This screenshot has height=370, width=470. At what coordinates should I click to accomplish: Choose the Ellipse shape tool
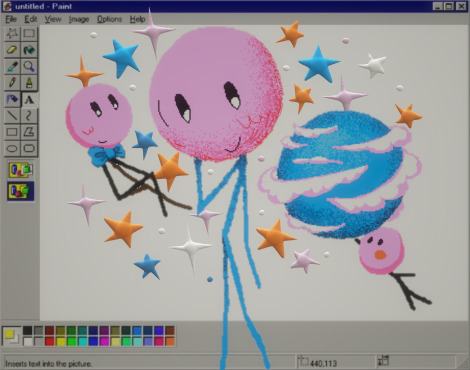pos(12,148)
